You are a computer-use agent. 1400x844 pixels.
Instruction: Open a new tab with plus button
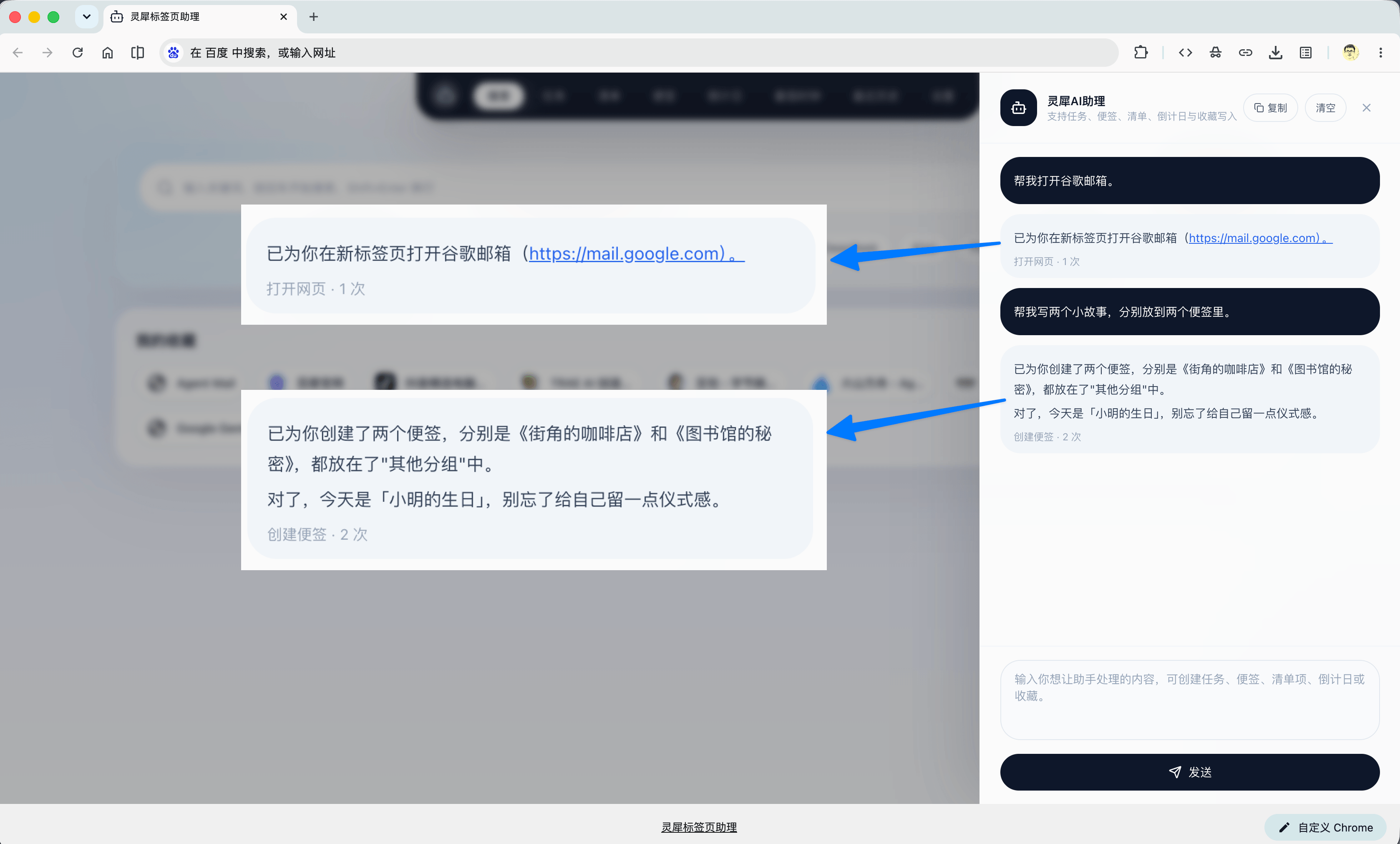[x=314, y=17]
